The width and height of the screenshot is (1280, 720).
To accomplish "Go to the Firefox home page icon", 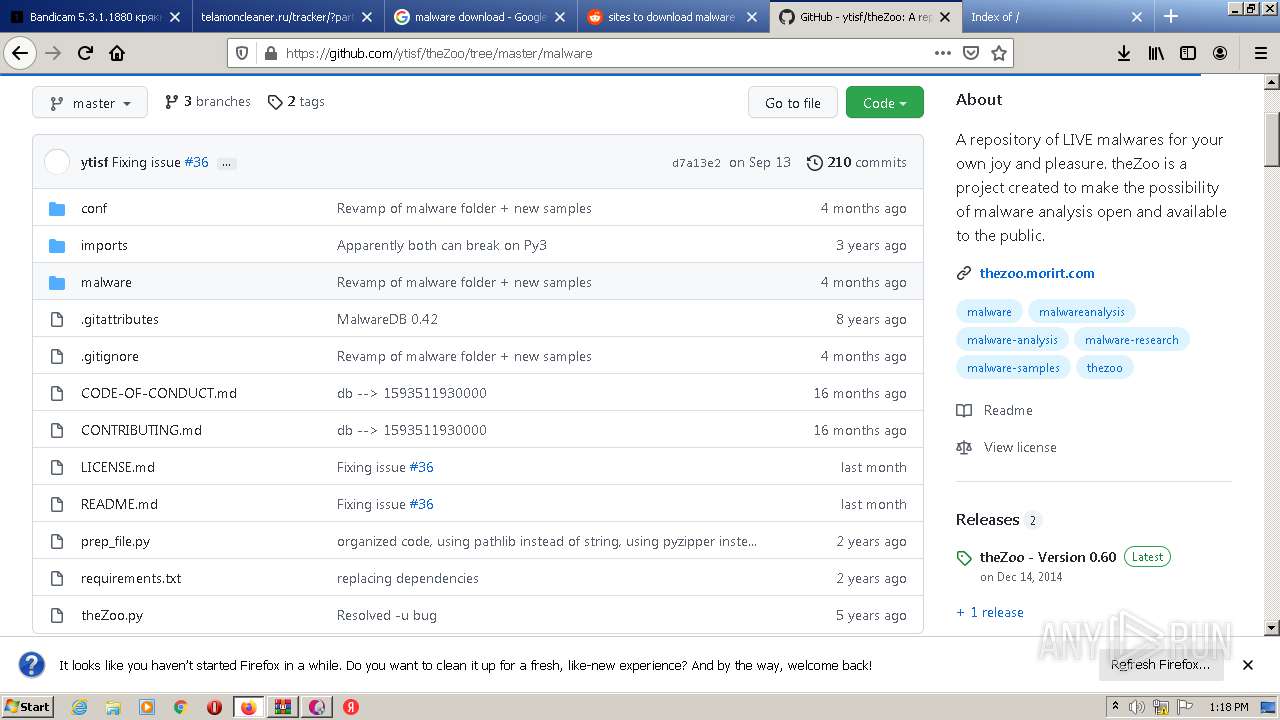I will point(117,53).
